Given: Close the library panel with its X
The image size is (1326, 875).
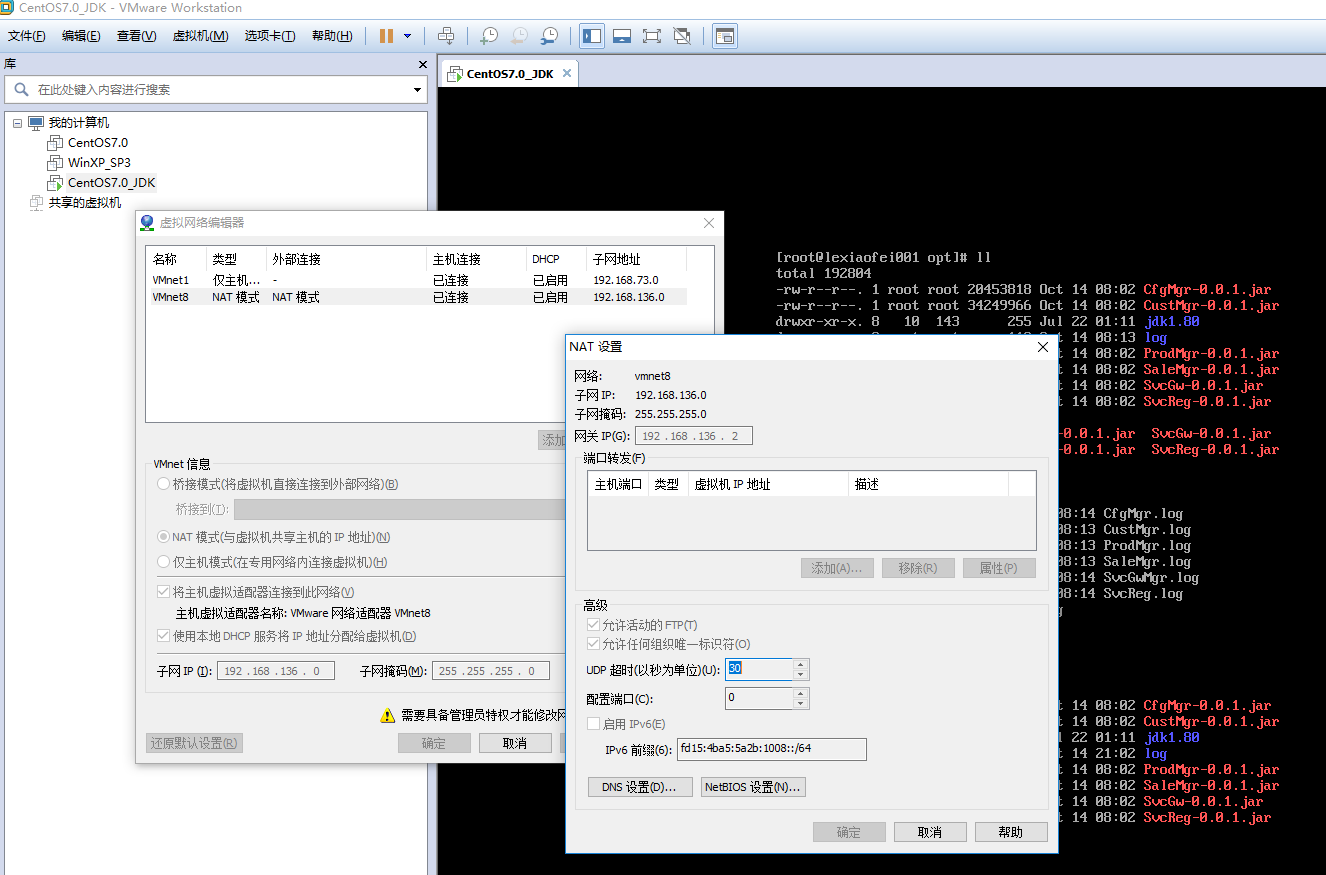Looking at the screenshot, I should point(423,64).
